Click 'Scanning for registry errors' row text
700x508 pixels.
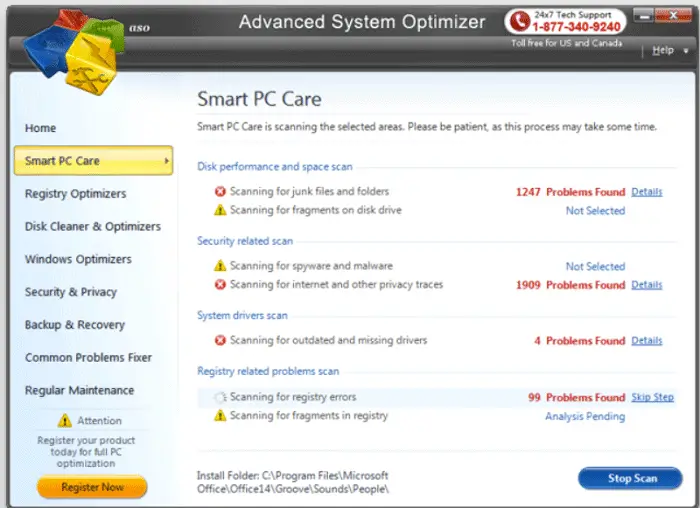click(x=293, y=397)
